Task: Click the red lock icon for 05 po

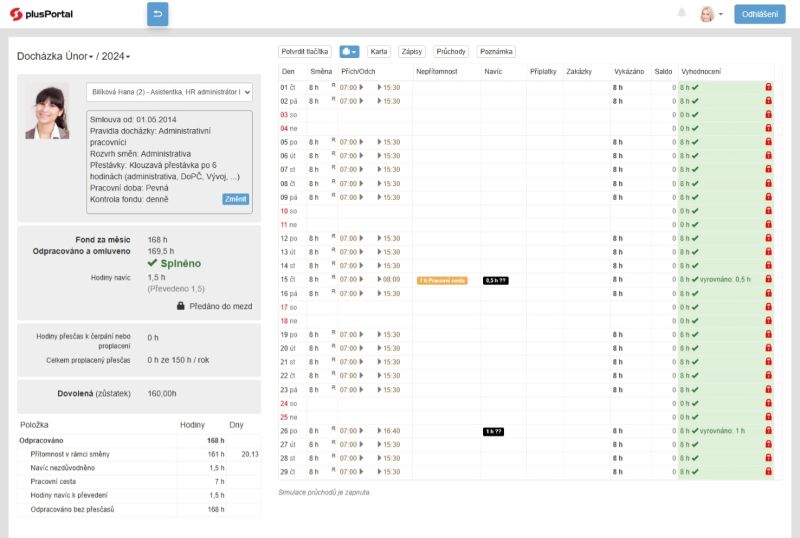Action: pyautogui.click(x=768, y=142)
